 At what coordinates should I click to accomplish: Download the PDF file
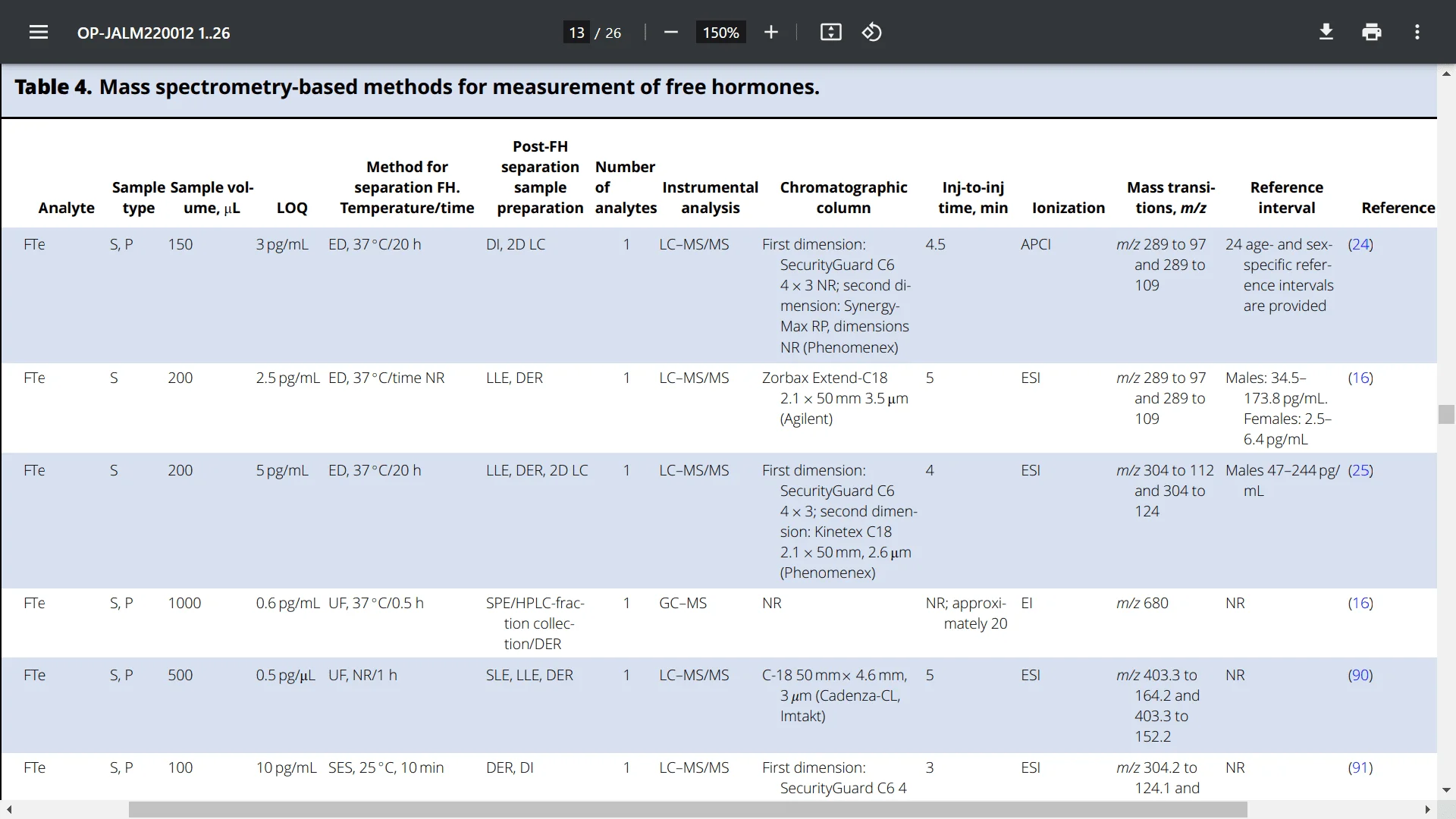[1326, 32]
